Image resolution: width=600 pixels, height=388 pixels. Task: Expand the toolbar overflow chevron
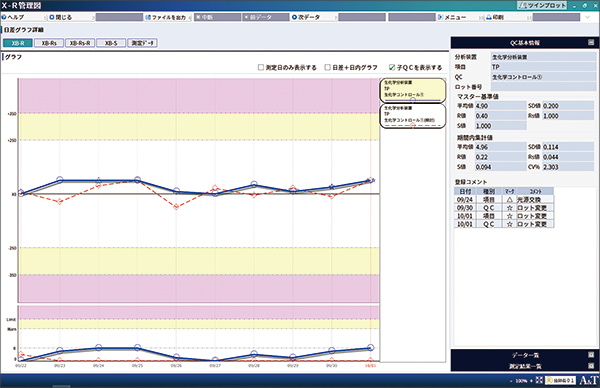(x=588, y=17)
